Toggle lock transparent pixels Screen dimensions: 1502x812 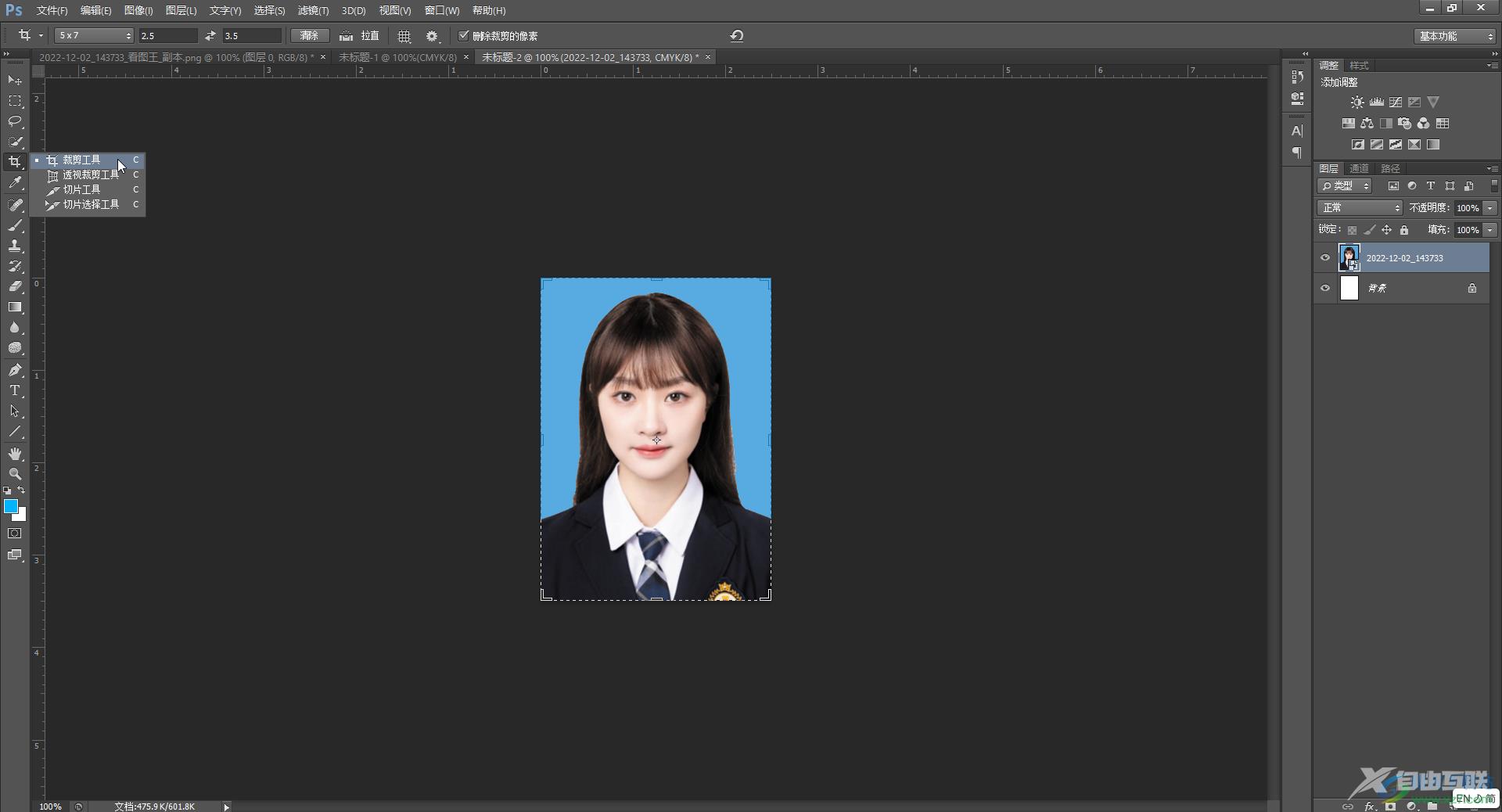1352,230
